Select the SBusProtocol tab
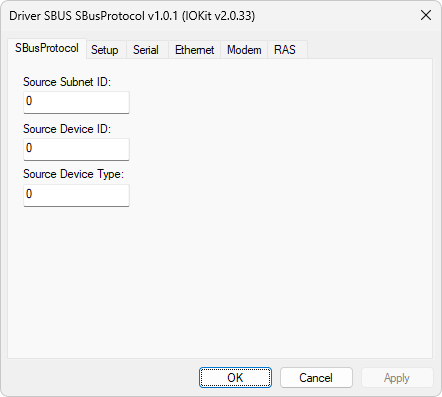 click(x=47, y=48)
